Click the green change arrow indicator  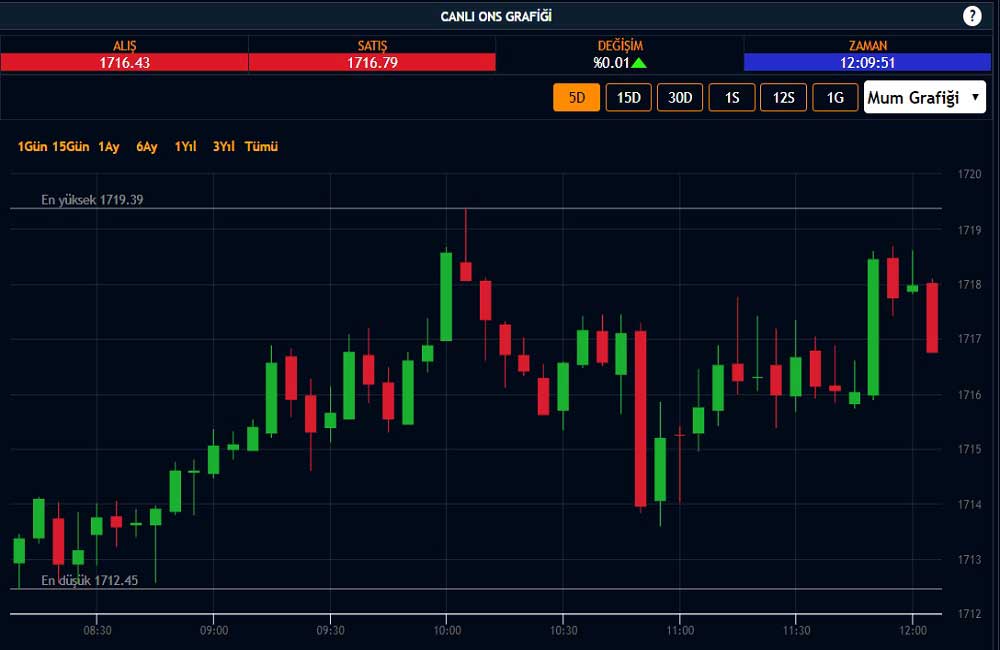(638, 63)
